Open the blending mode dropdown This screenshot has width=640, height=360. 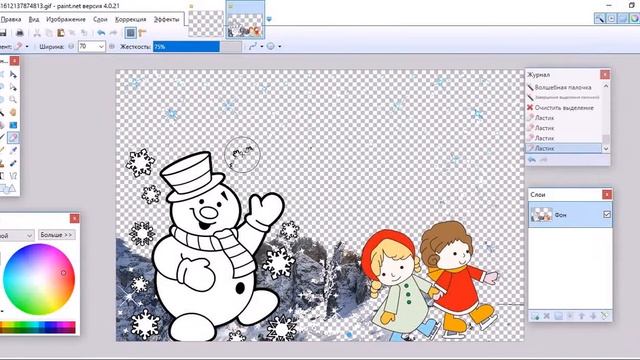(x=273, y=47)
